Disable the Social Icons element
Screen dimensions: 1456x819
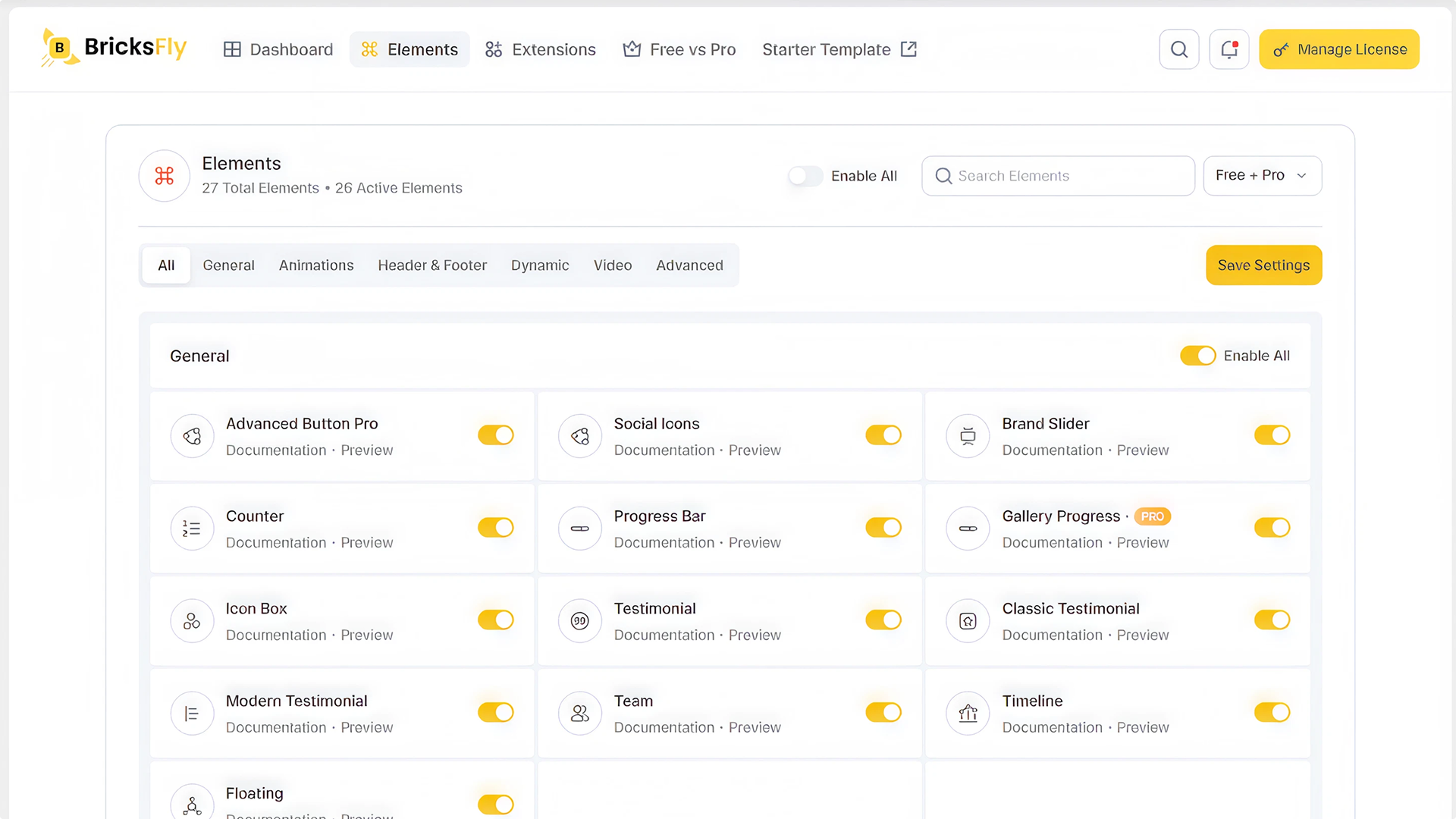point(883,435)
